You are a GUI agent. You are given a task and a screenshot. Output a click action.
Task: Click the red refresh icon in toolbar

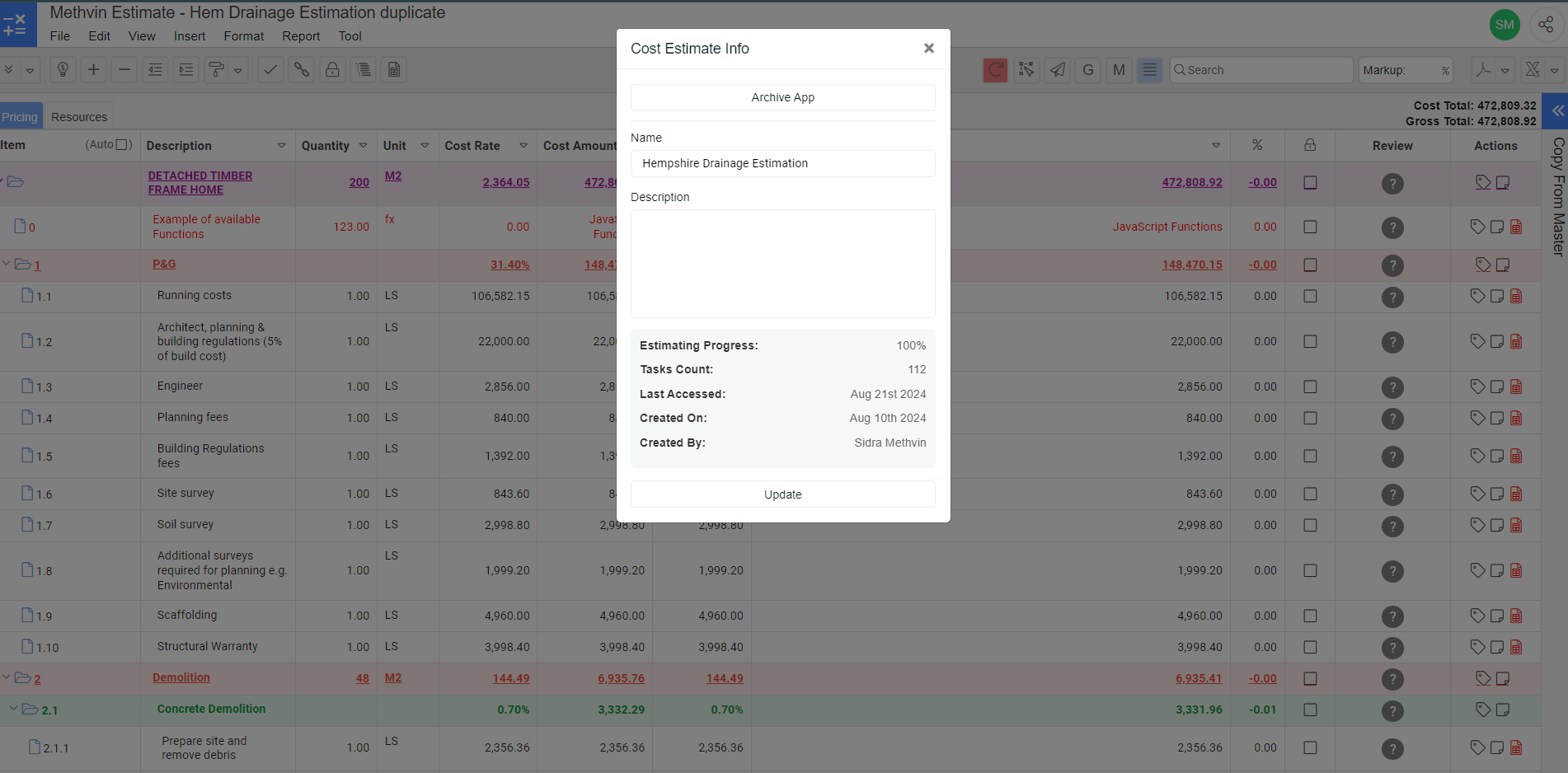tap(995, 70)
